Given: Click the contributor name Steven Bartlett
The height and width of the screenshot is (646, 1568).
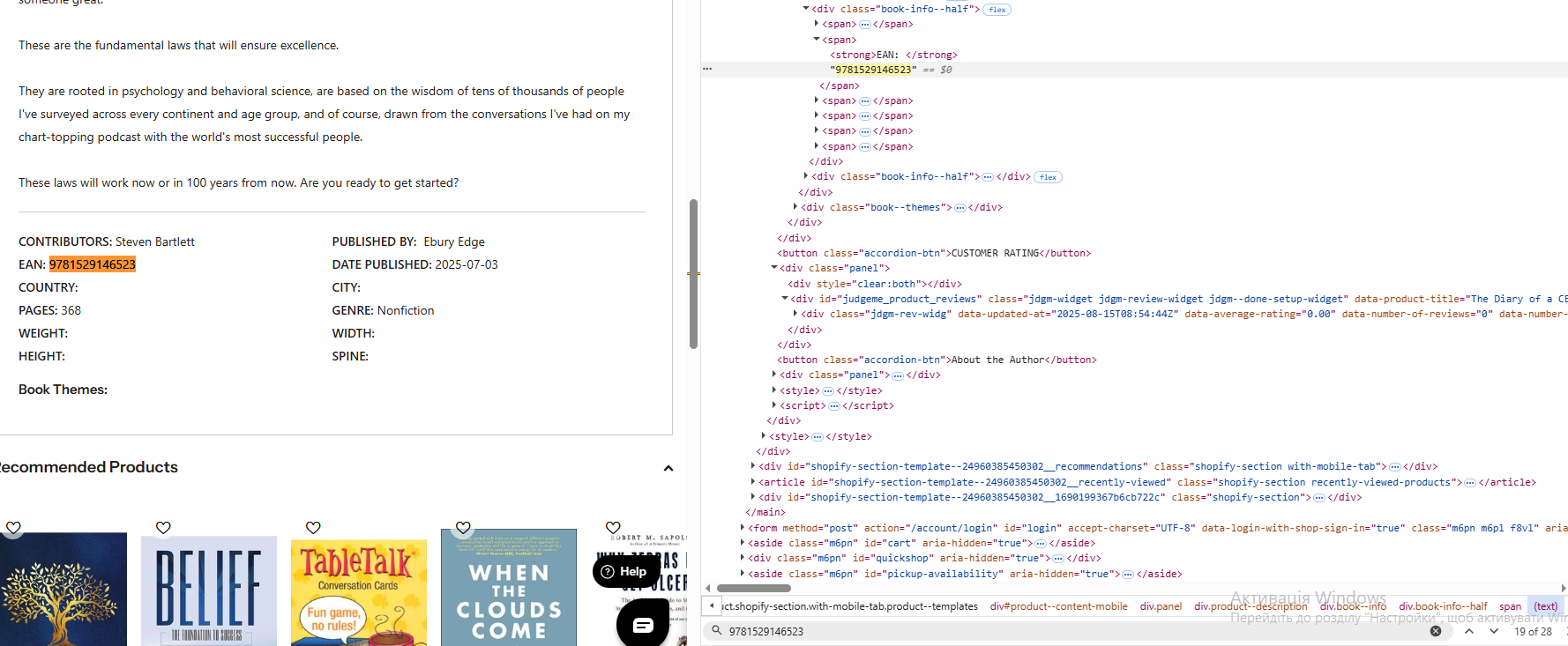Looking at the screenshot, I should [155, 241].
